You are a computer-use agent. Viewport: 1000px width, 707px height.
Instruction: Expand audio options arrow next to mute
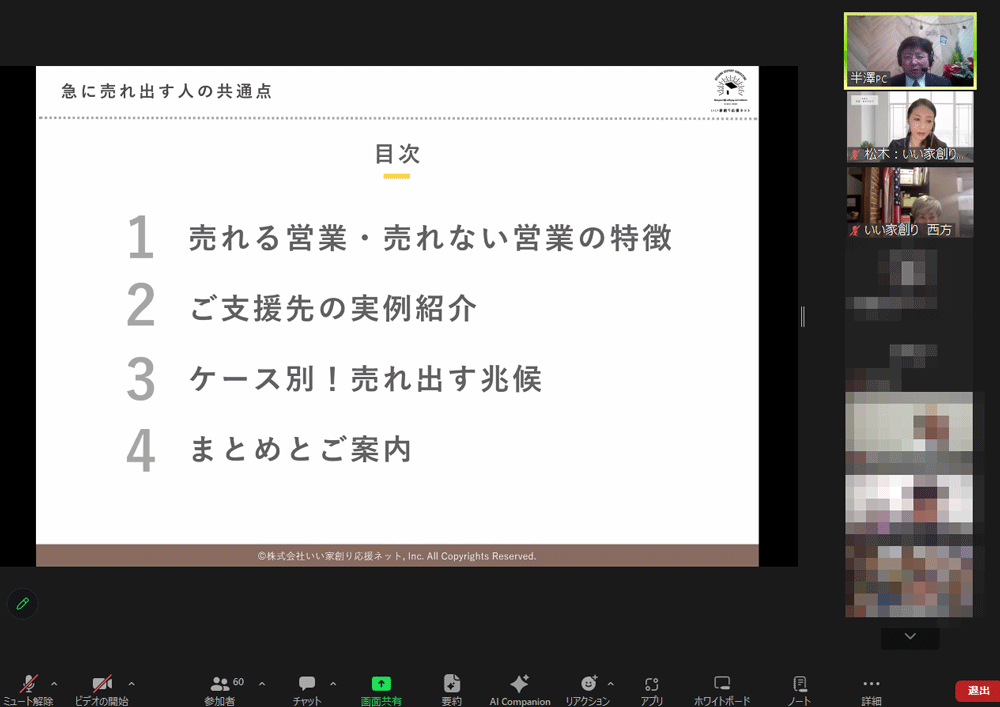(x=54, y=684)
